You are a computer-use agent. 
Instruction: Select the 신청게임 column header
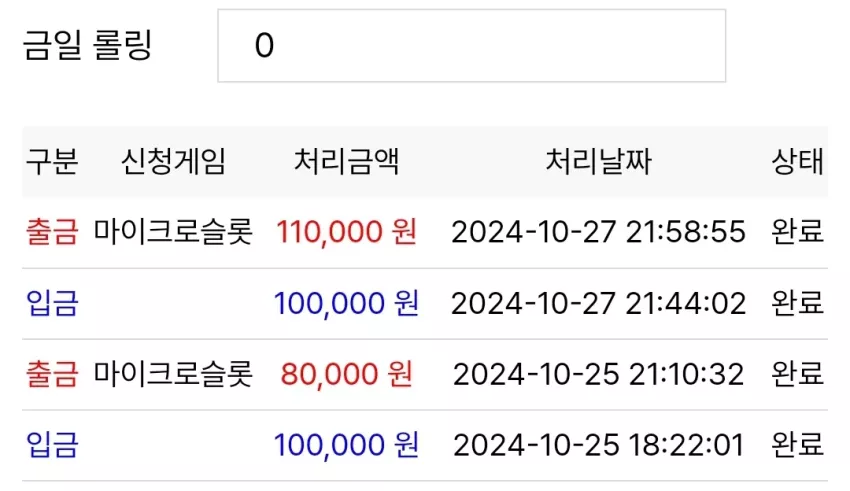pos(173,161)
